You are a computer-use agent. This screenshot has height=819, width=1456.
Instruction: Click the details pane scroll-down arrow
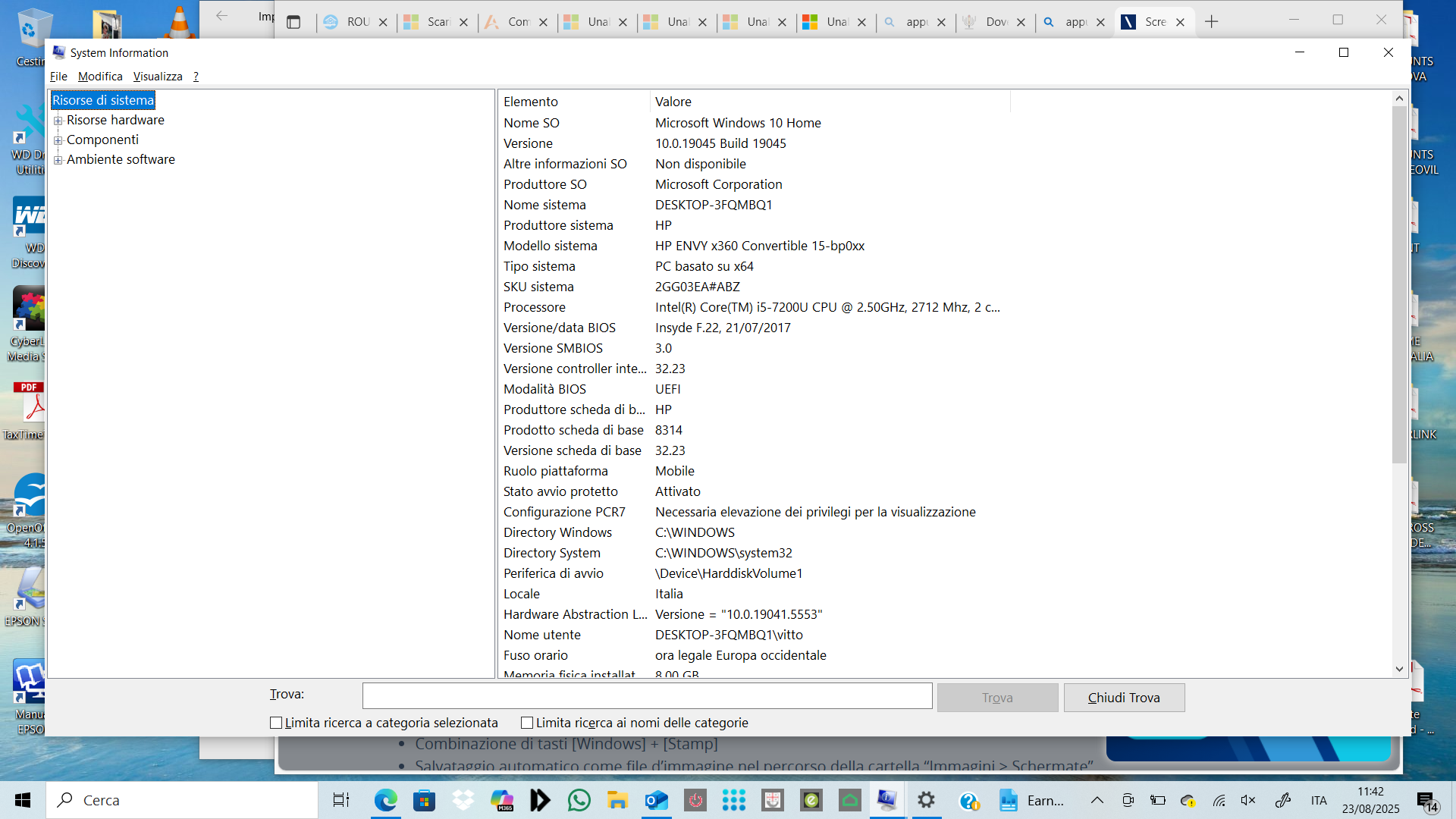pyautogui.click(x=1399, y=669)
